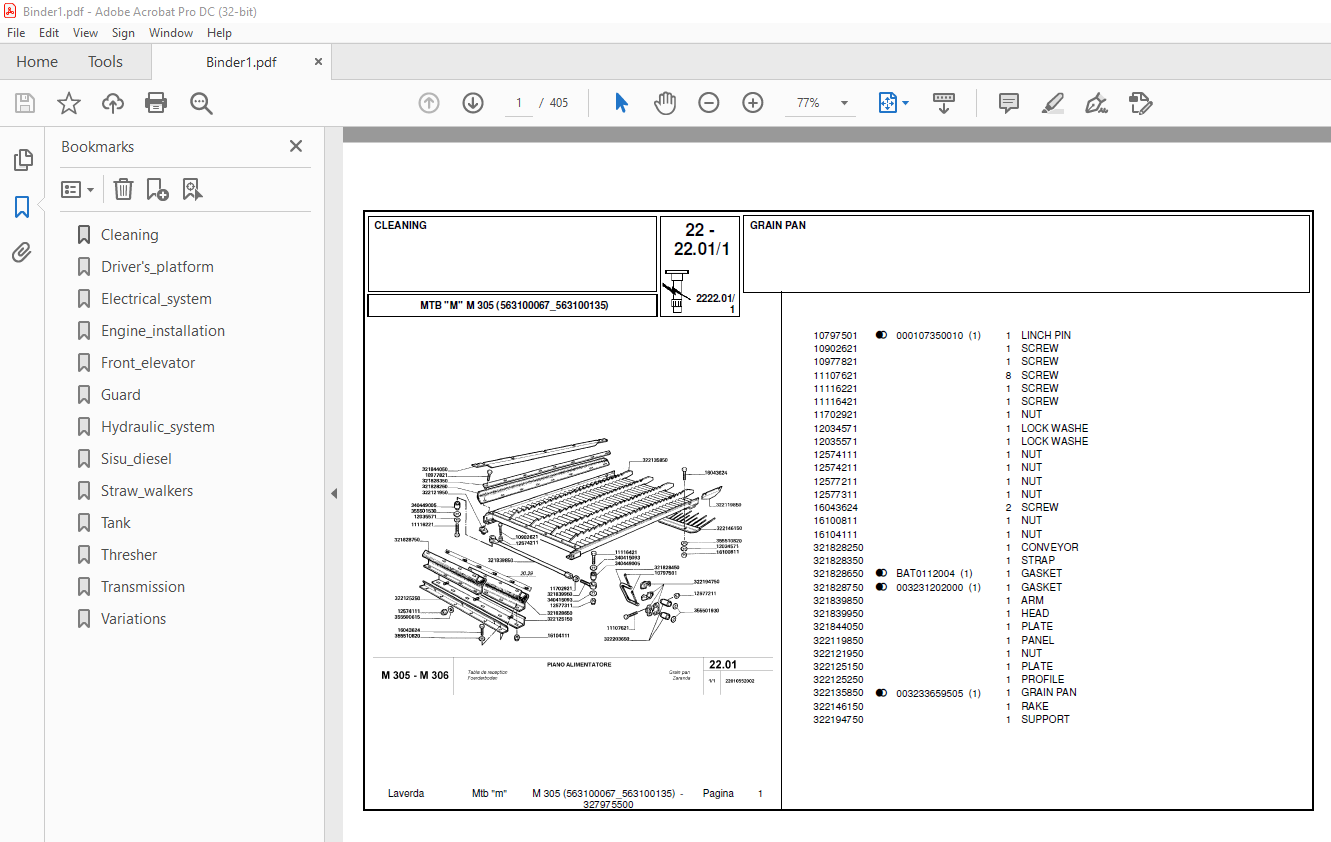Open the Window menu

pos(171,33)
